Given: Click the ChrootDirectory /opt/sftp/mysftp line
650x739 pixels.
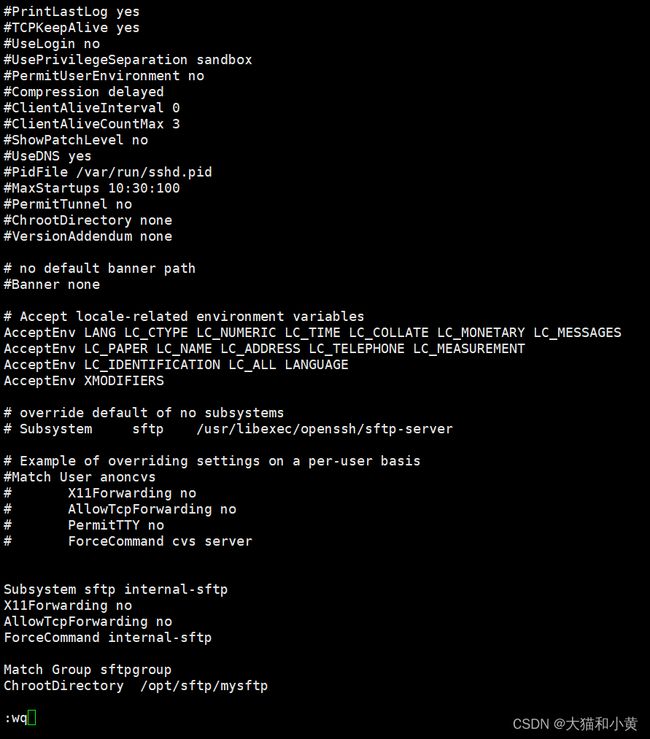Looking at the screenshot, I should (x=136, y=686).
